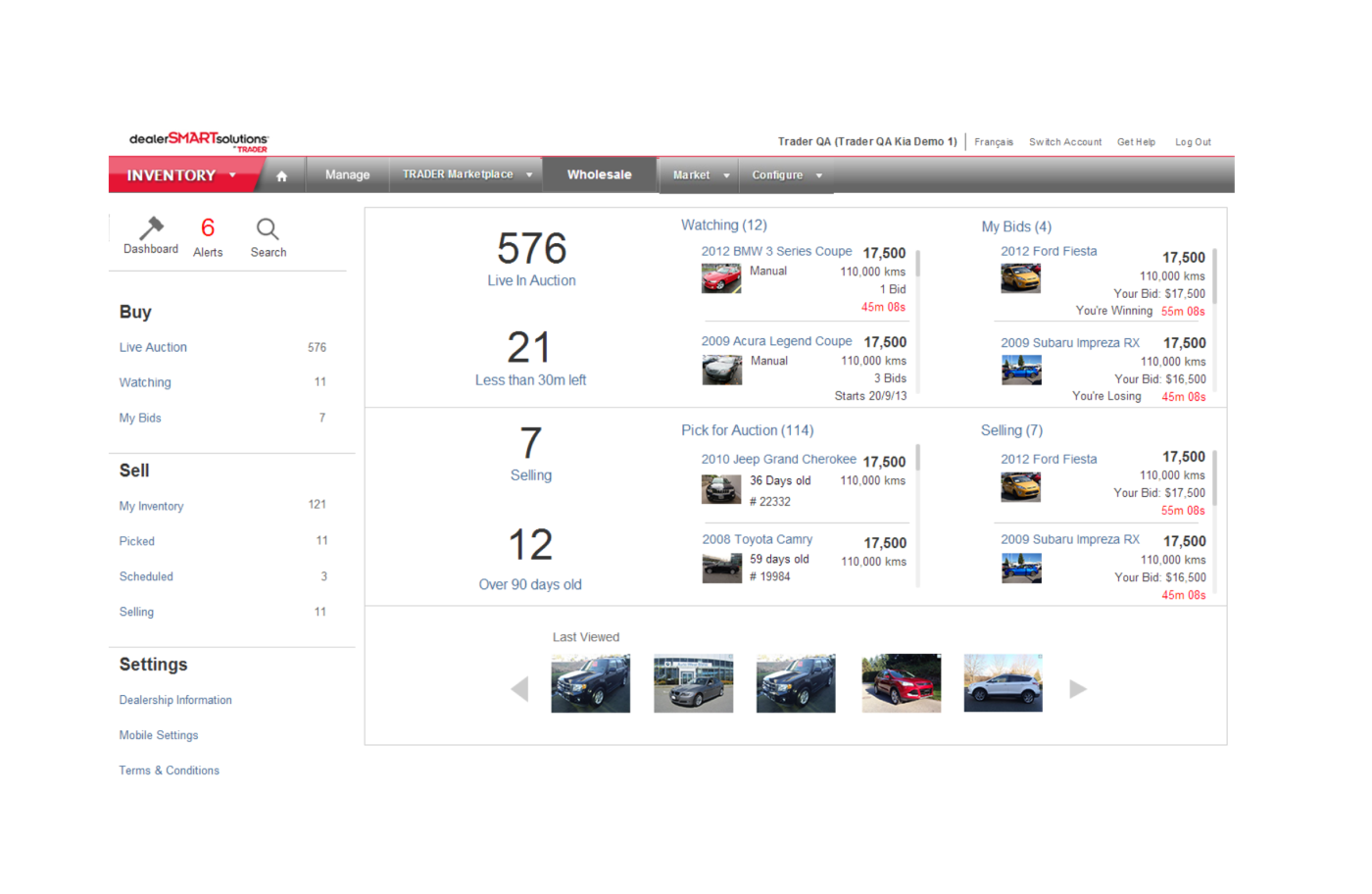This screenshot has width=1372, height=894.
Task: Click 21 Less than 30m left stat
Action: (x=530, y=358)
